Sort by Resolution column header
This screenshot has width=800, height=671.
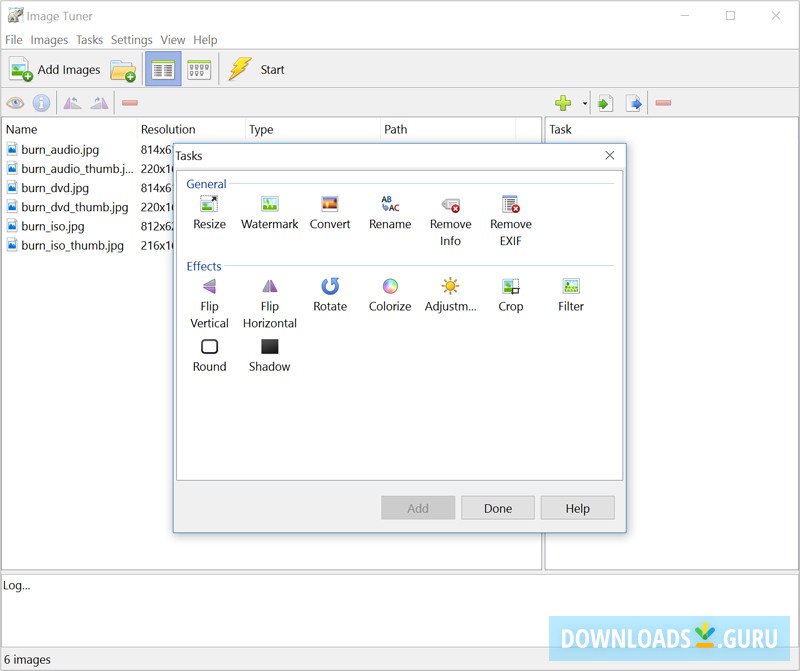pos(191,129)
